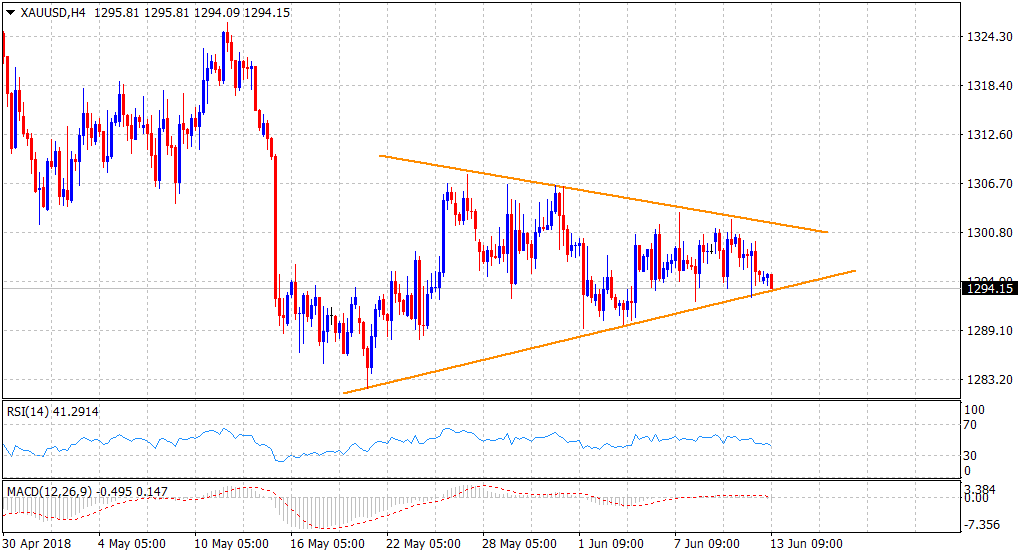Select the upper descending orange trendline

coord(600,194)
